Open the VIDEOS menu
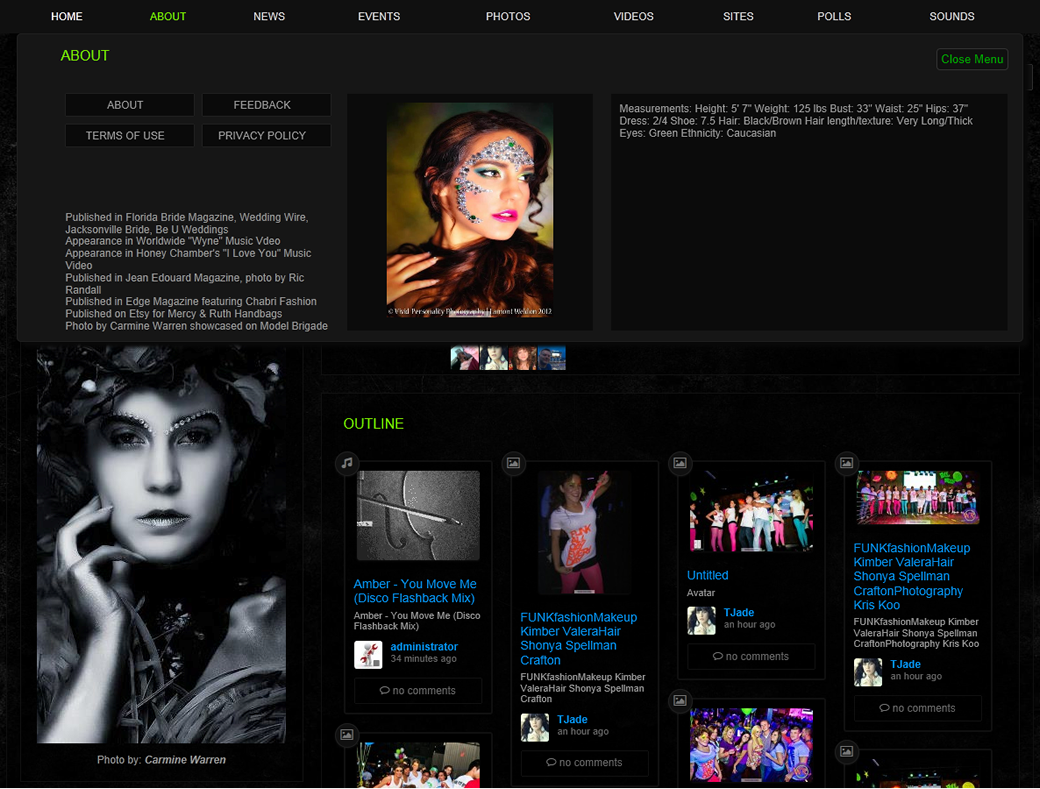Screen dimensions: 1040x789 point(633,17)
